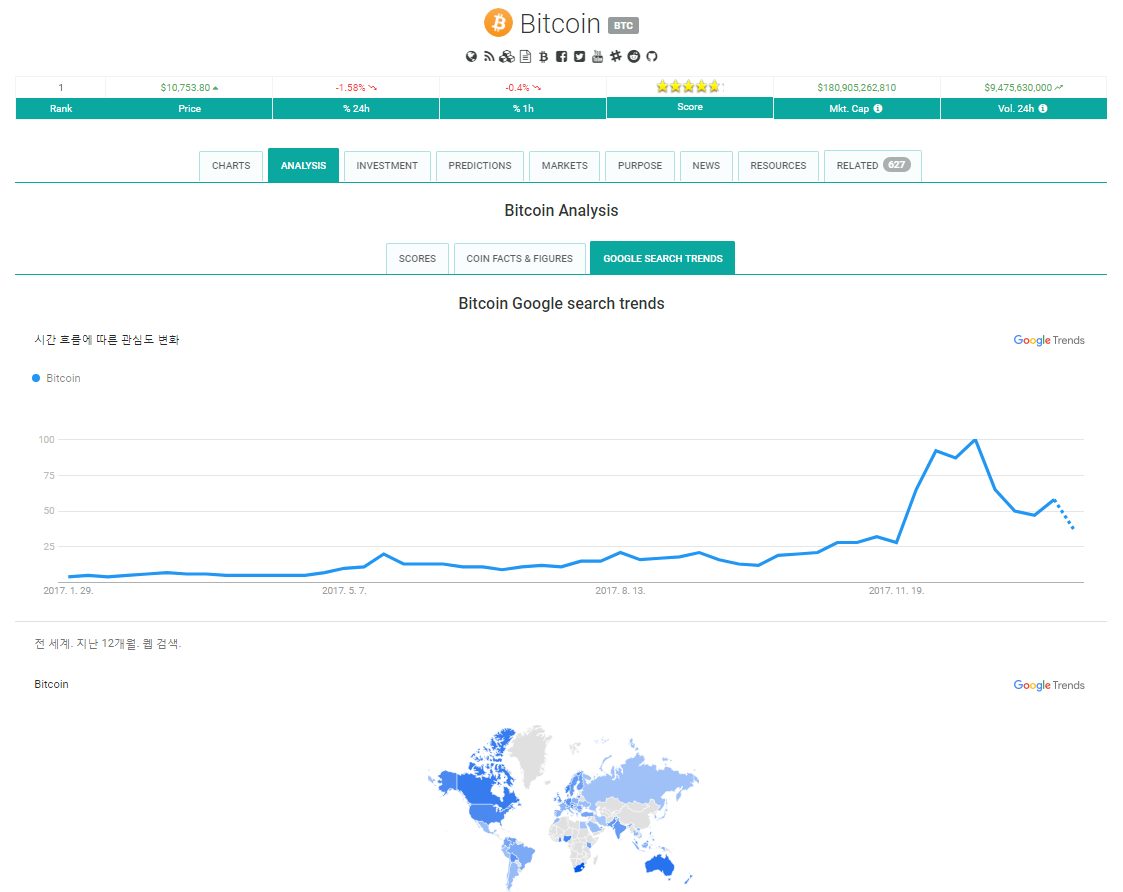Click the % 1h column header
This screenshot has height=892, width=1123.
(523, 109)
